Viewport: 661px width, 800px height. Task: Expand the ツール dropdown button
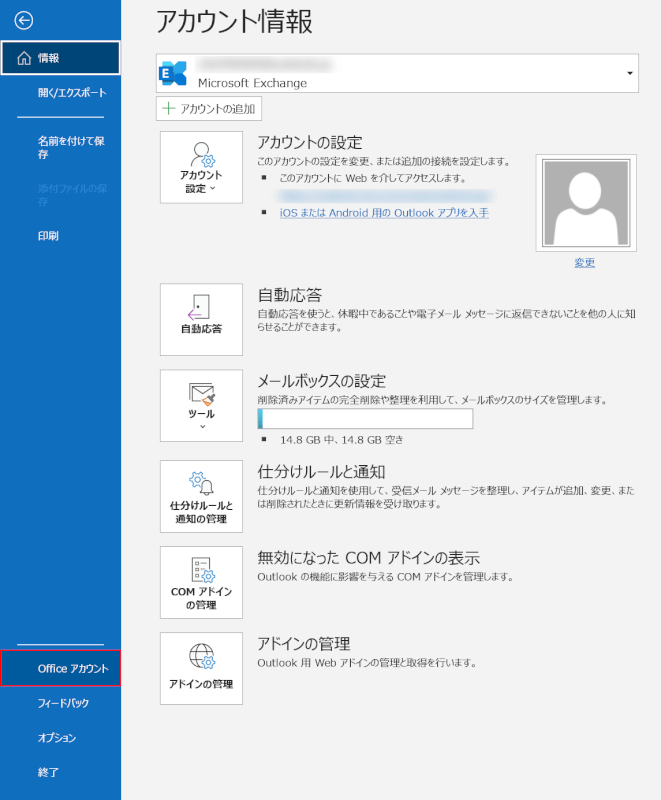(x=201, y=406)
